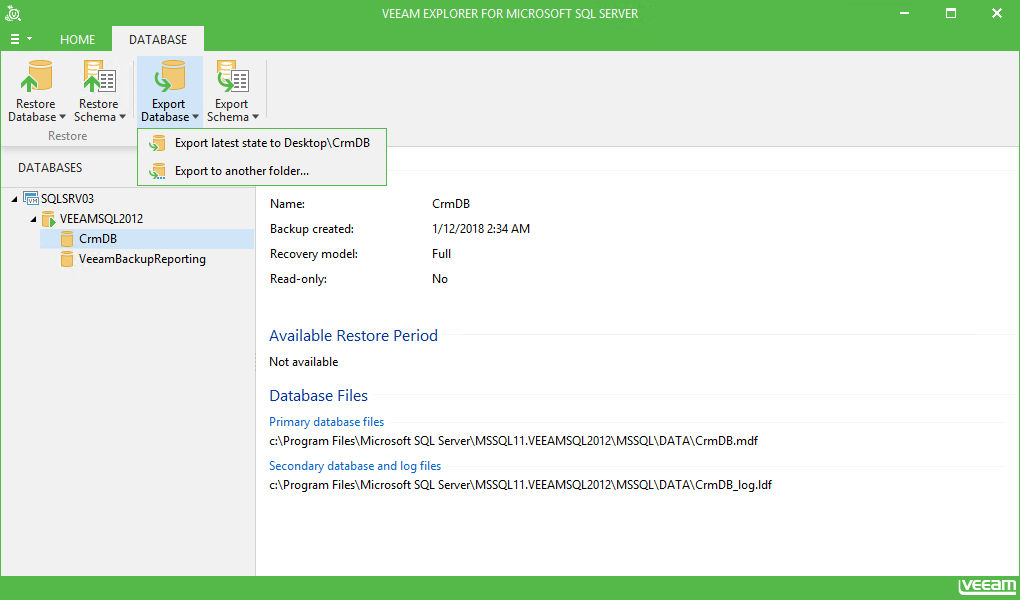Screen dimensions: 1020x600
Task: Open the Restore Schema dropdown arrow
Action: tap(122, 117)
